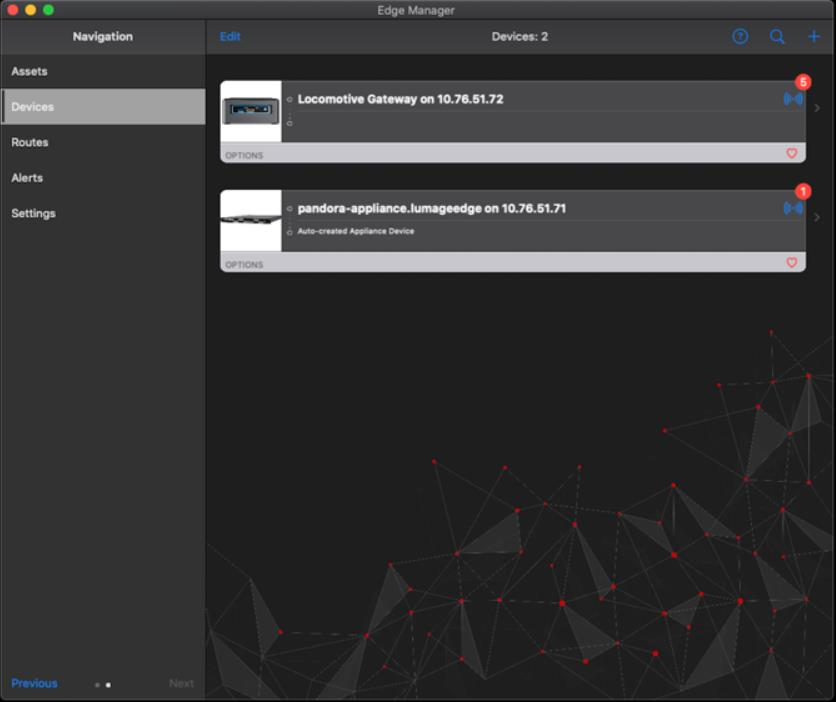Open the help question mark icon
This screenshot has width=836, height=702.
(740, 37)
